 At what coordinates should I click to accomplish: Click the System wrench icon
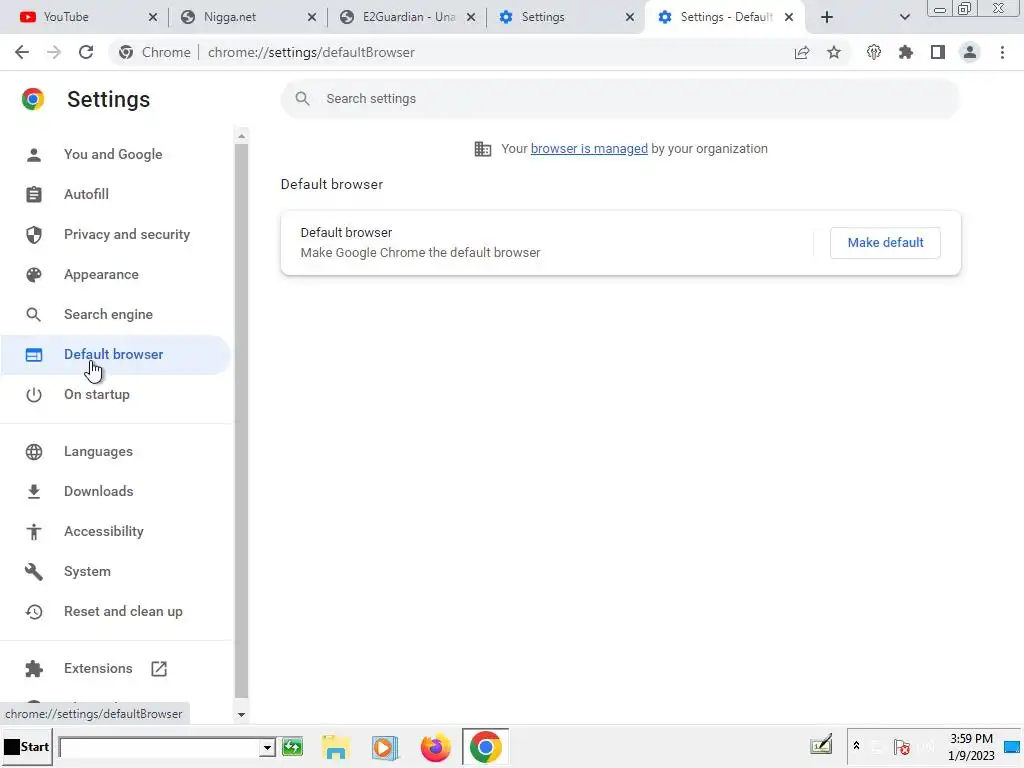click(34, 572)
